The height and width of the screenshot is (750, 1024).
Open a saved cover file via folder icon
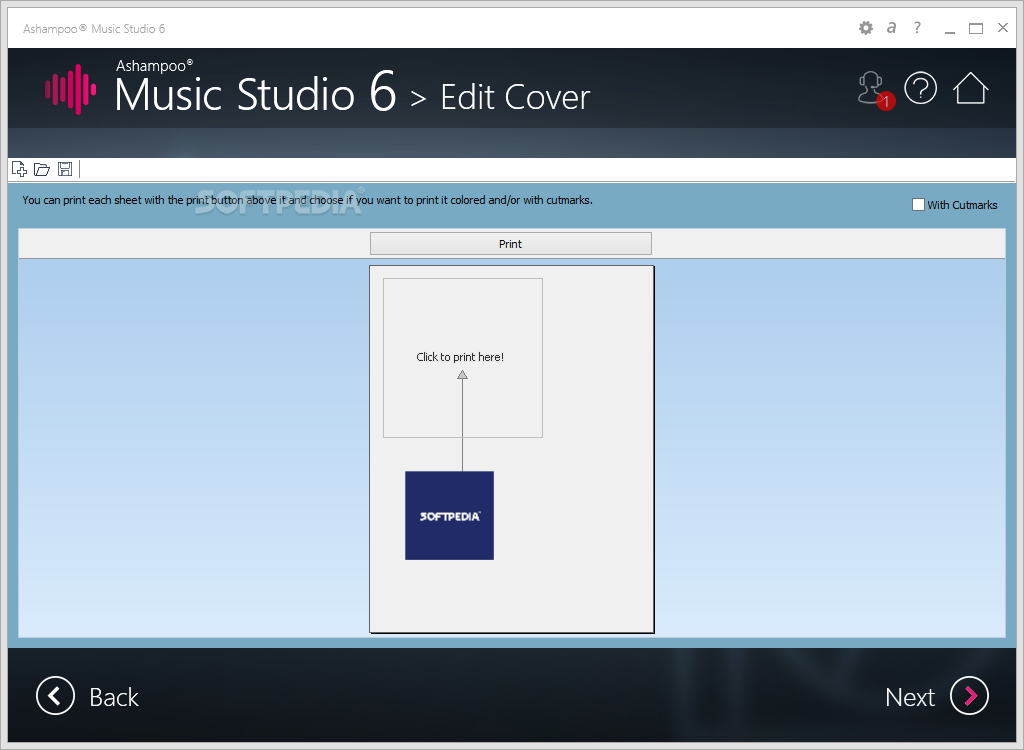(x=42, y=169)
